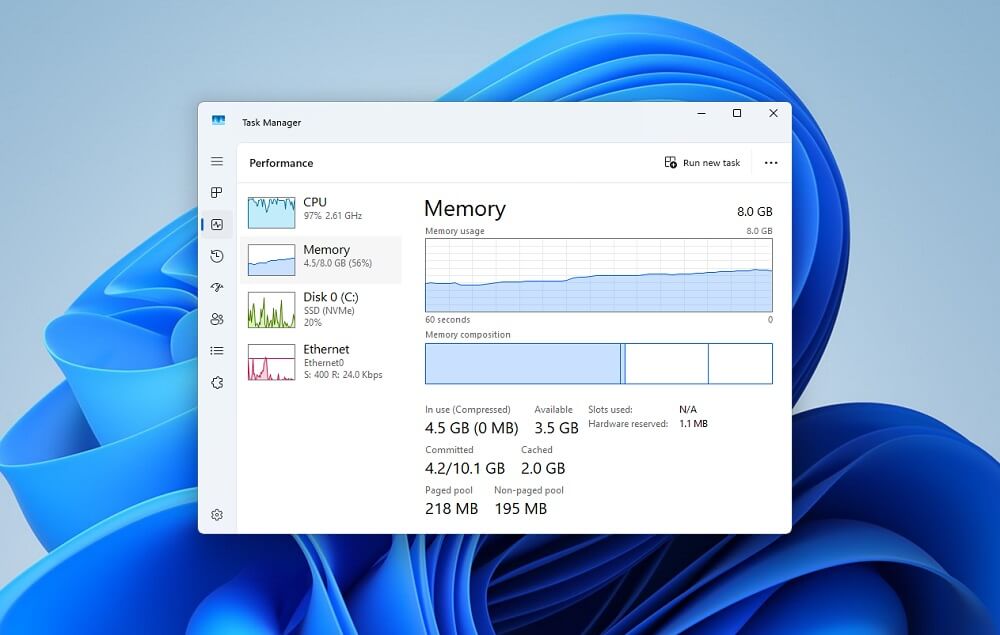Click the Memory title heading
Viewport: 1000px width, 635px height.
(465, 208)
